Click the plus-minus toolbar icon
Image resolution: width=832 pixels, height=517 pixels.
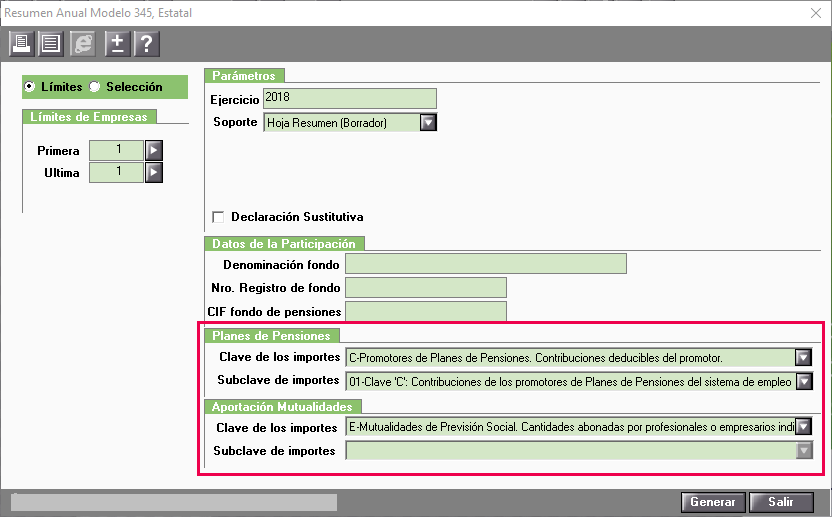117,44
